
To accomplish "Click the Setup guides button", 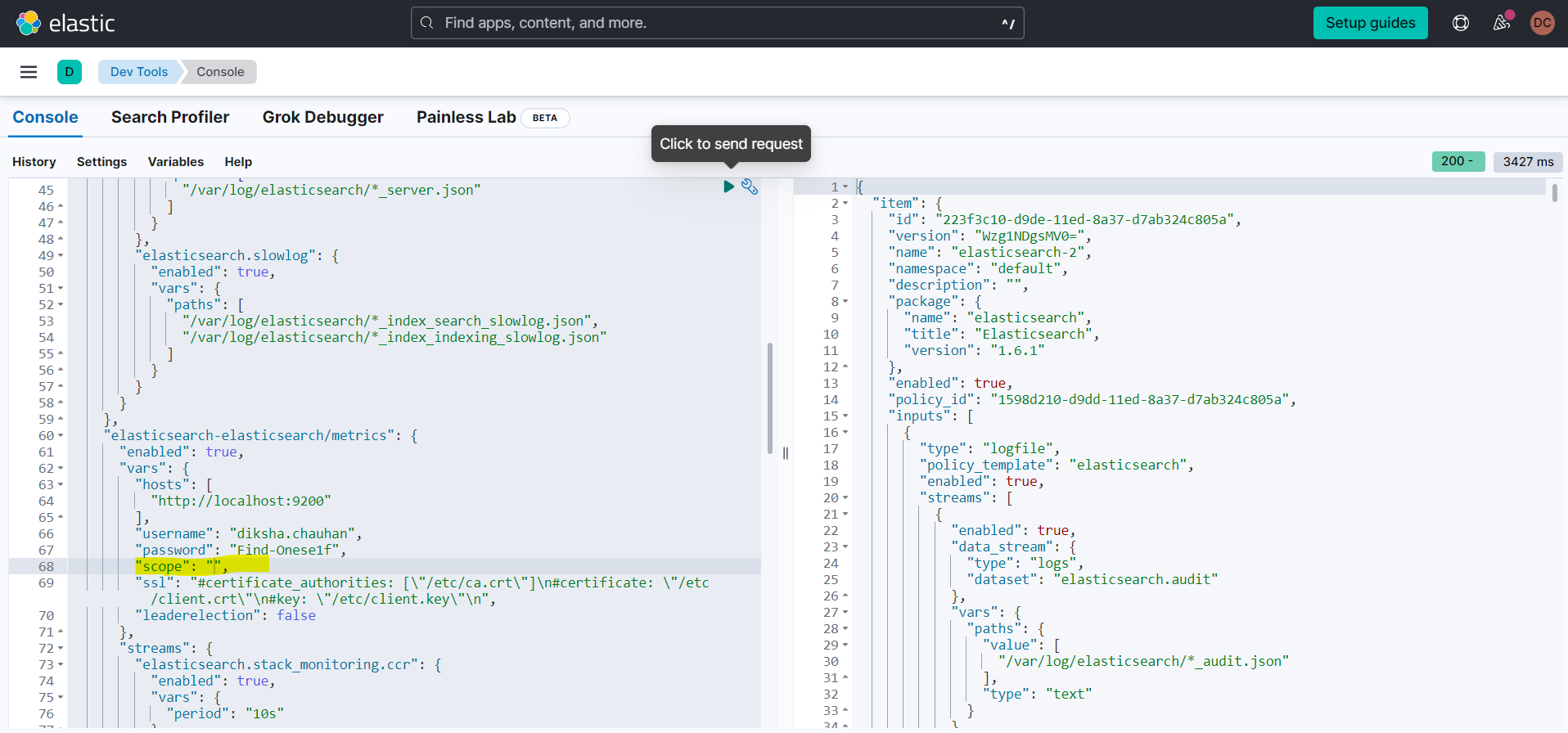I will click(1371, 23).
